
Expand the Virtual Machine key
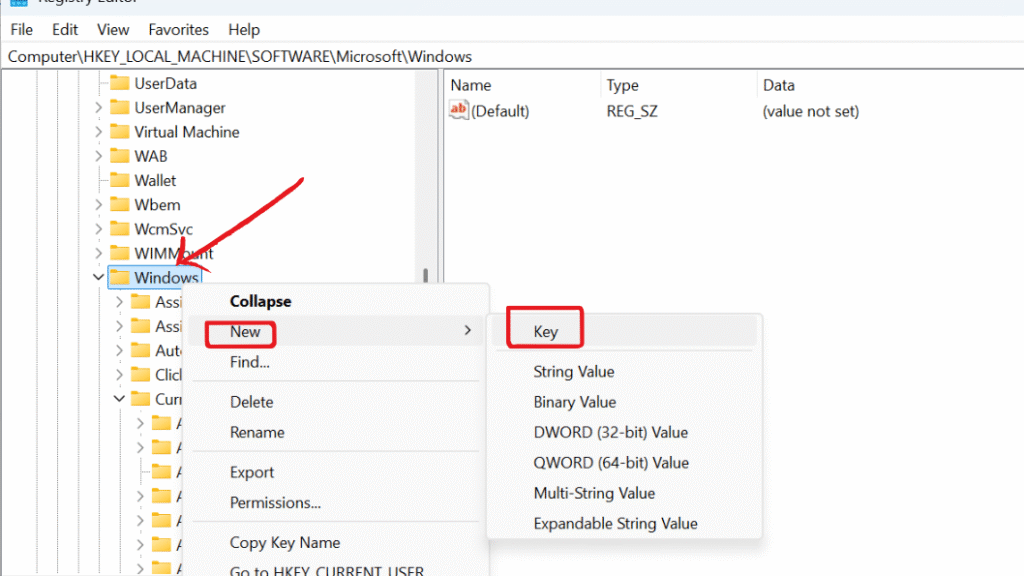[98, 131]
